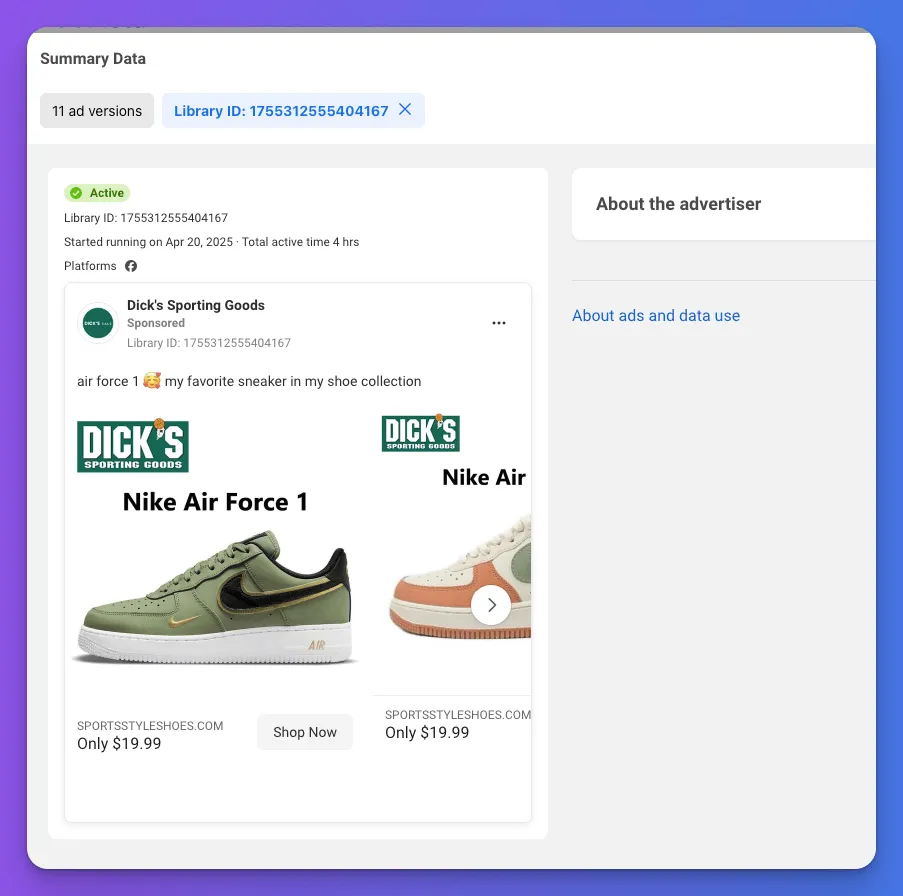903x896 pixels.
Task: Click the small Dick's logo in second card
Action: click(420, 433)
